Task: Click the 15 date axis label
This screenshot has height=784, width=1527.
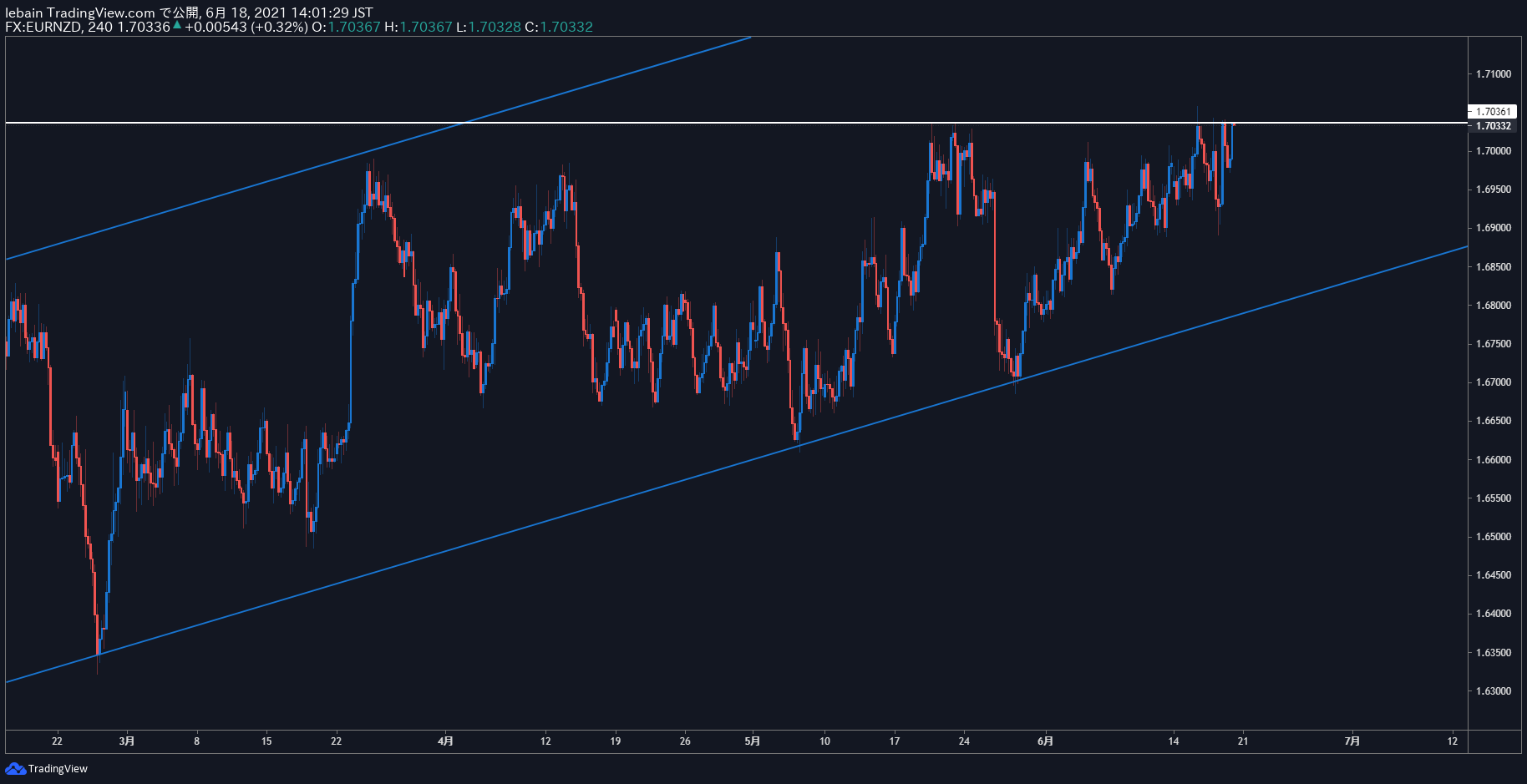Action: click(266, 741)
